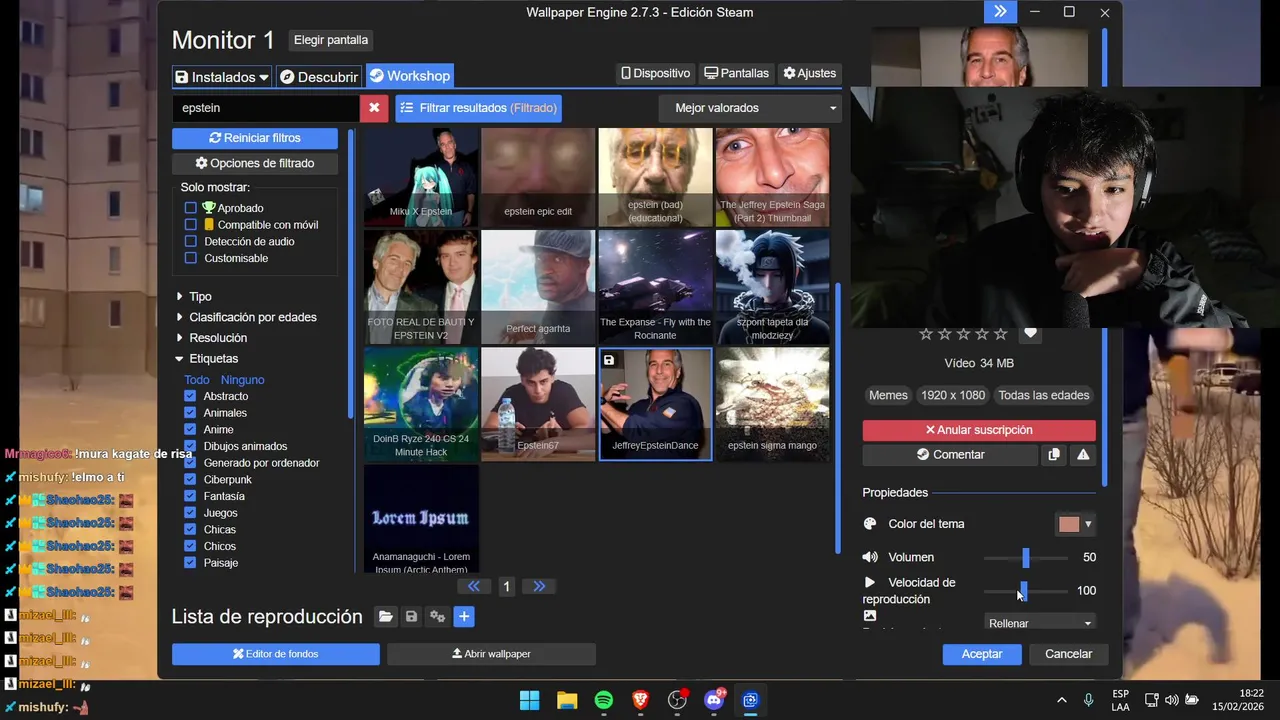Copy the wallpaper link icon beside Comentar
The height and width of the screenshot is (720, 1280).
click(x=1054, y=455)
